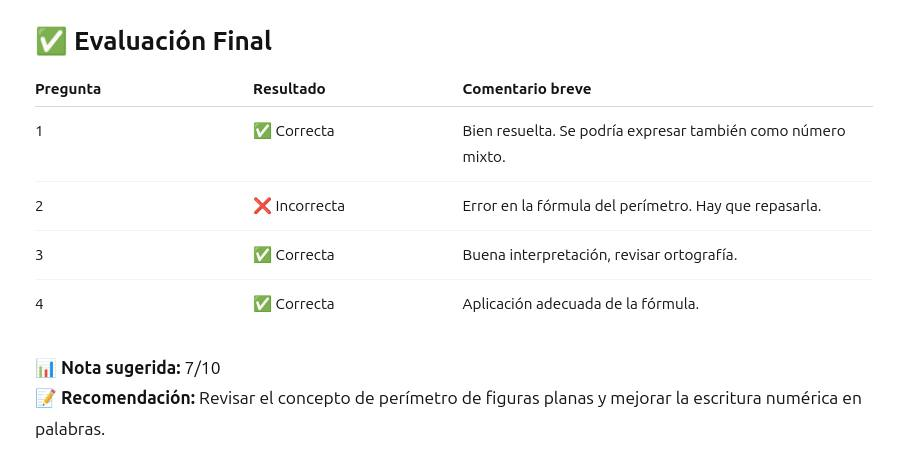
Task: Click the comment about número mixto
Action: [x=654, y=144]
